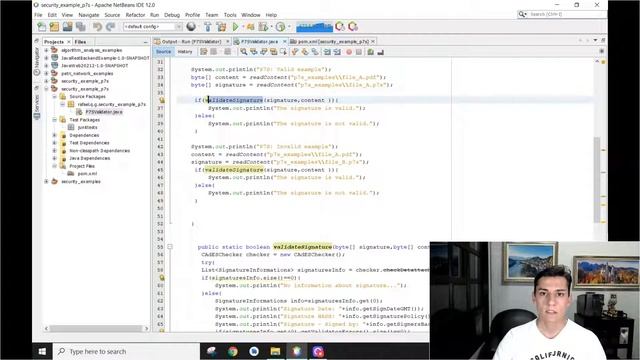Click the Redo toolbar icon
Screen dimensions: 640x360
(110, 27)
